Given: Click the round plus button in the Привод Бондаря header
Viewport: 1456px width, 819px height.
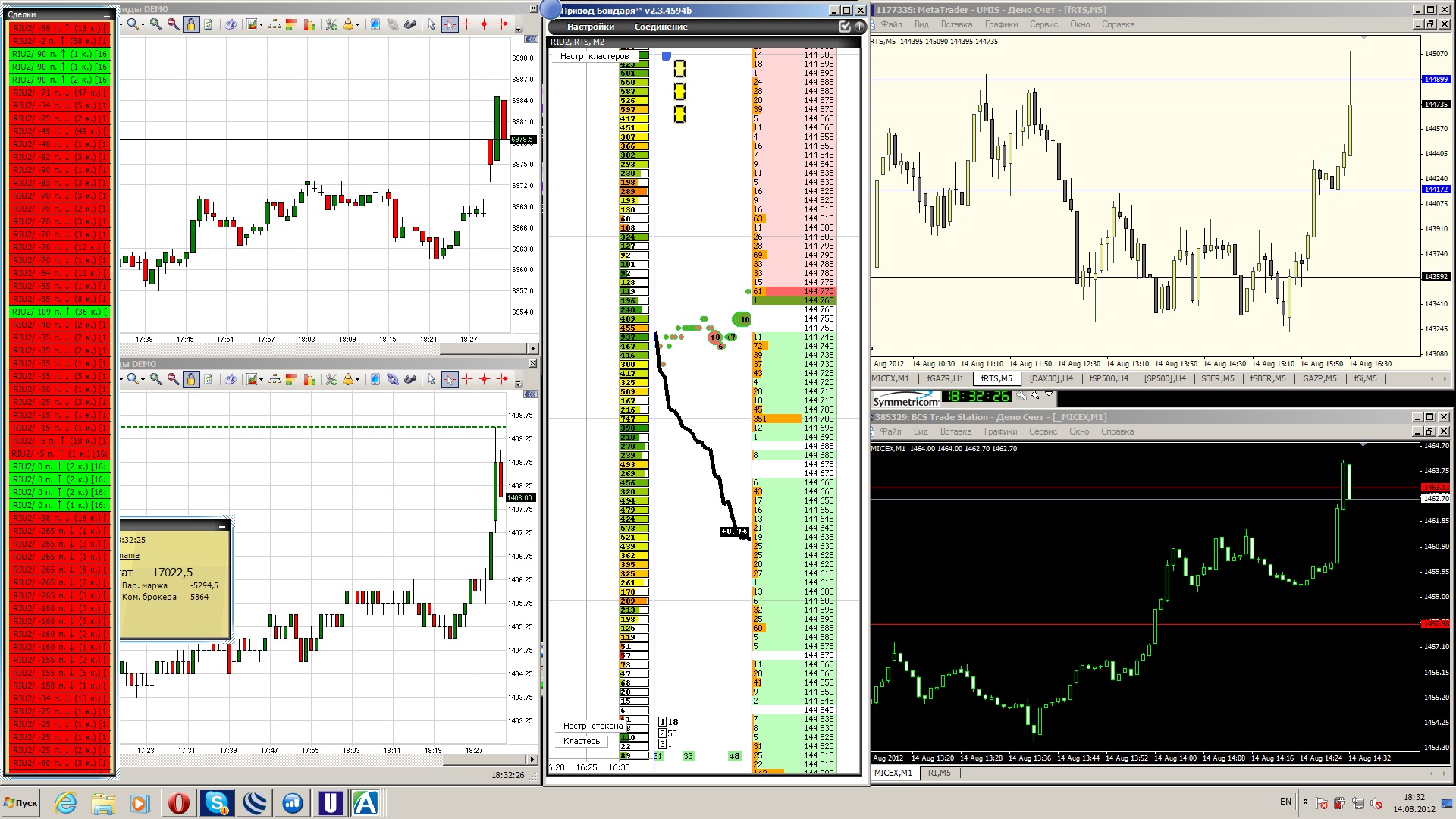Looking at the screenshot, I should coord(859,27).
